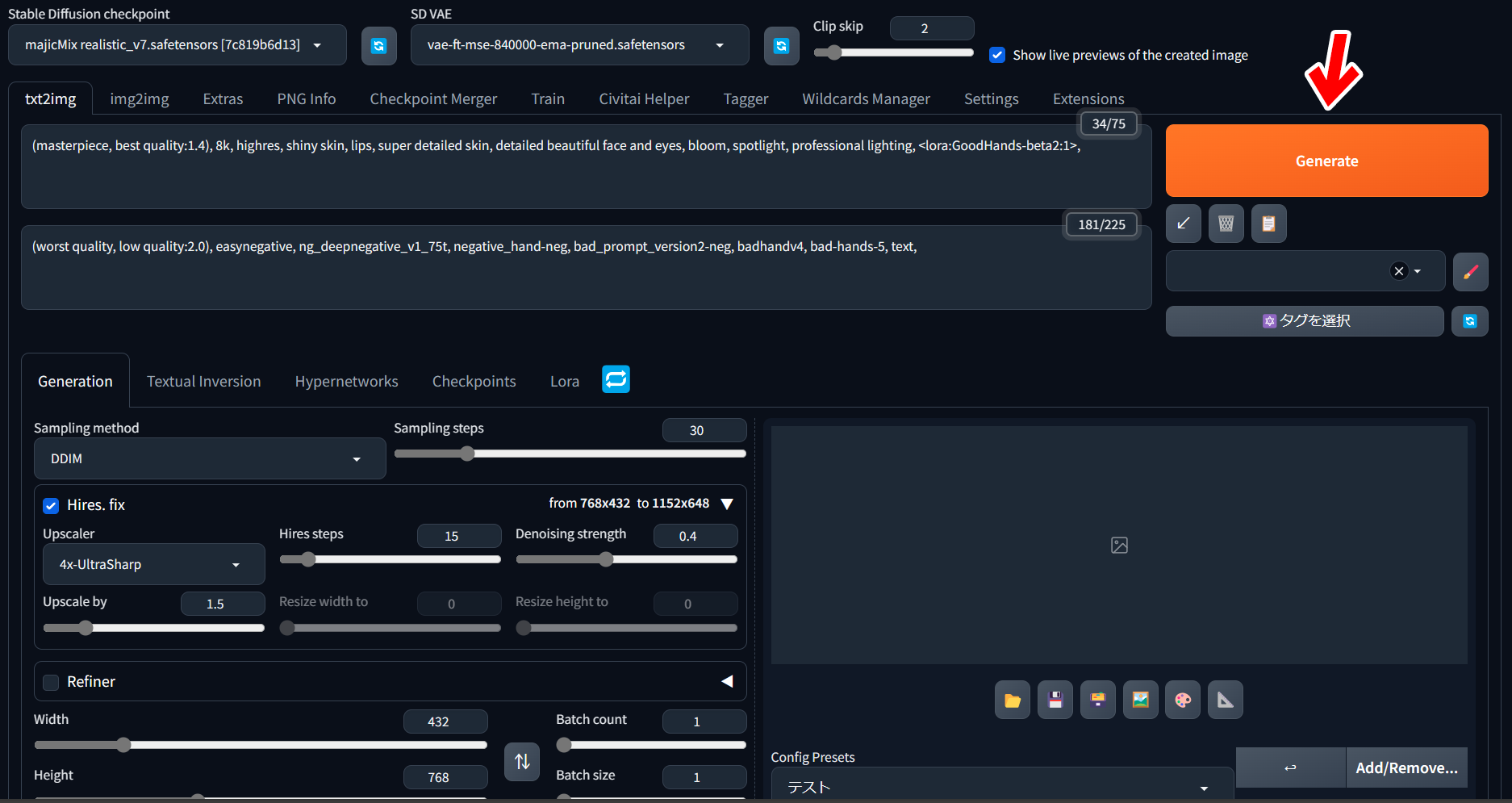Open the 4x-UltraSharp upscaler dropdown

(x=153, y=564)
